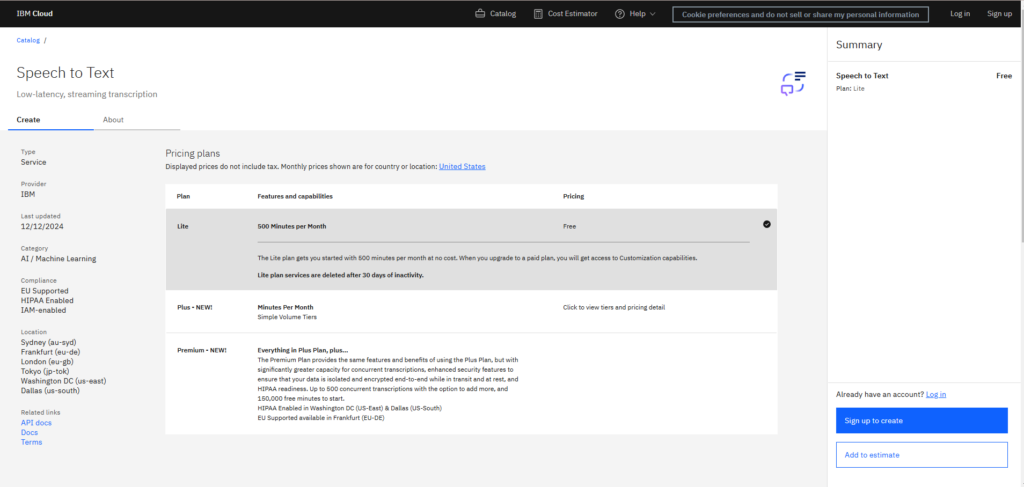Click Sign up in header
Viewport: 1024px width, 487px height.
tap(999, 14)
